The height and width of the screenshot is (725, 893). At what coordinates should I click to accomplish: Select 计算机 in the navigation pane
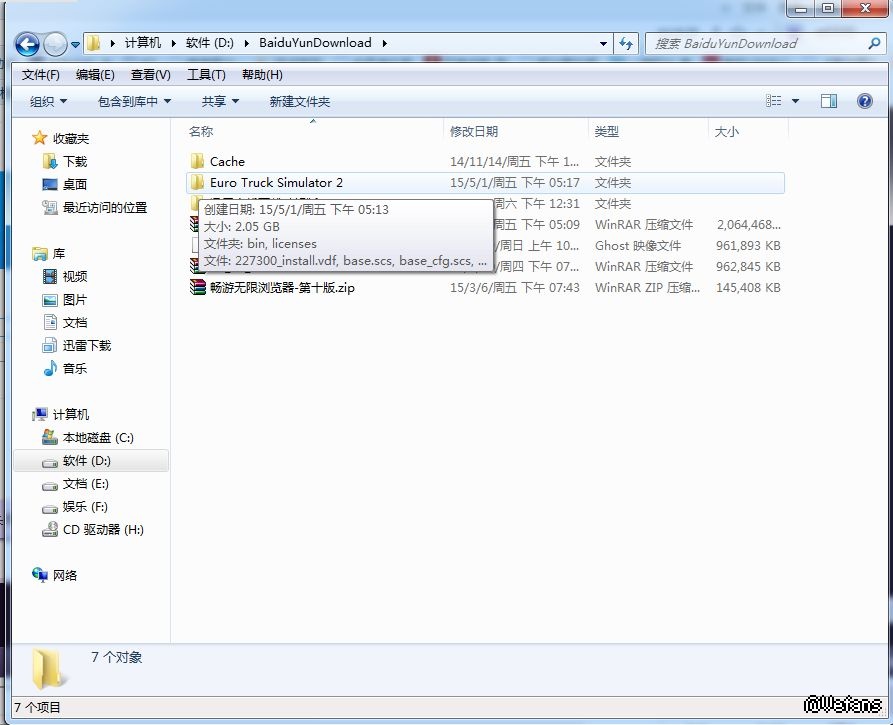pyautogui.click(x=71, y=415)
